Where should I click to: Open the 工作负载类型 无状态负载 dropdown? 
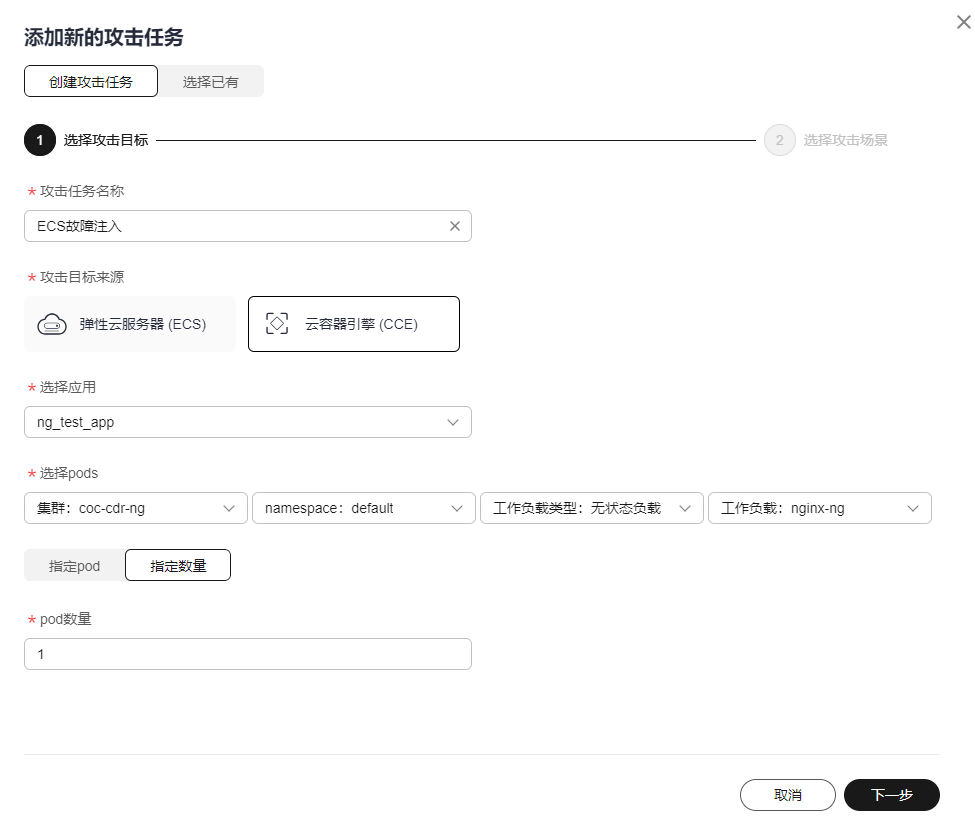[592, 508]
